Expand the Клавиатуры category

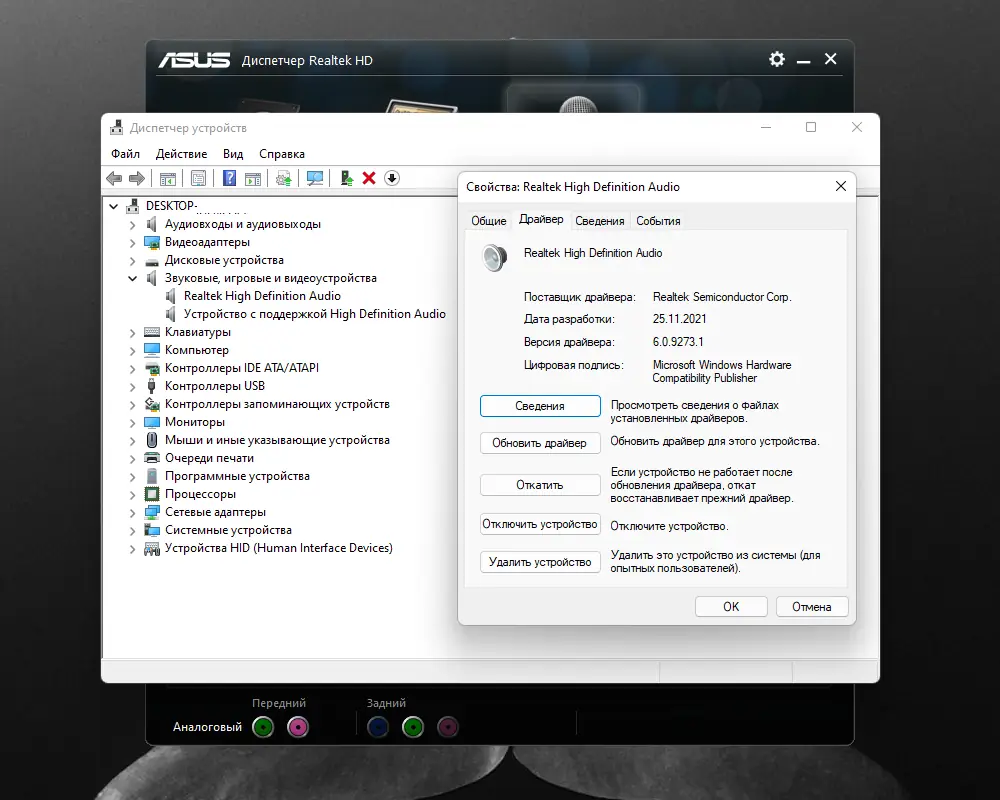click(133, 332)
